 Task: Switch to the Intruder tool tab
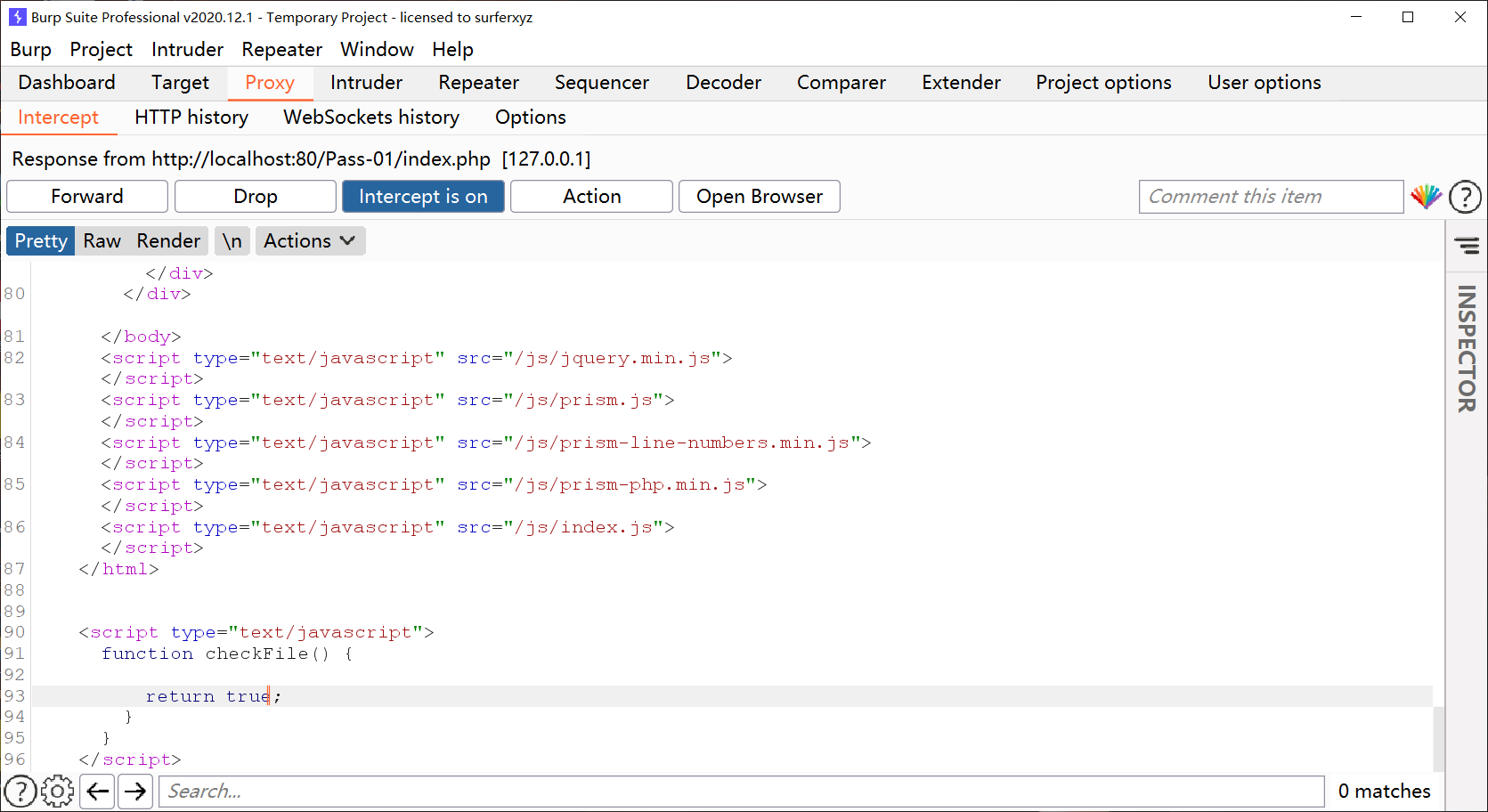[366, 83]
